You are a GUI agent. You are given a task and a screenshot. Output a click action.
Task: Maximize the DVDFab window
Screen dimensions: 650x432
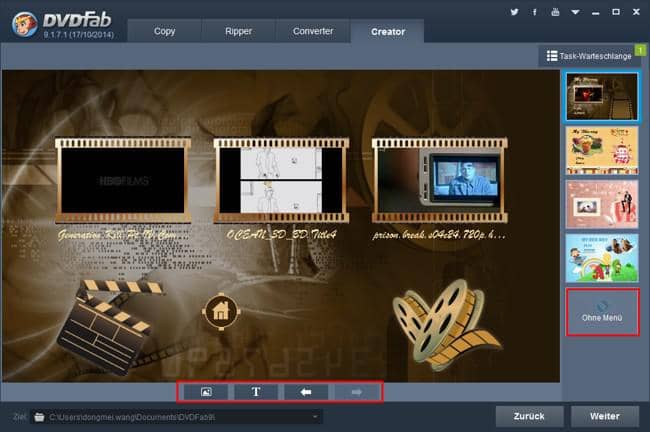click(616, 12)
